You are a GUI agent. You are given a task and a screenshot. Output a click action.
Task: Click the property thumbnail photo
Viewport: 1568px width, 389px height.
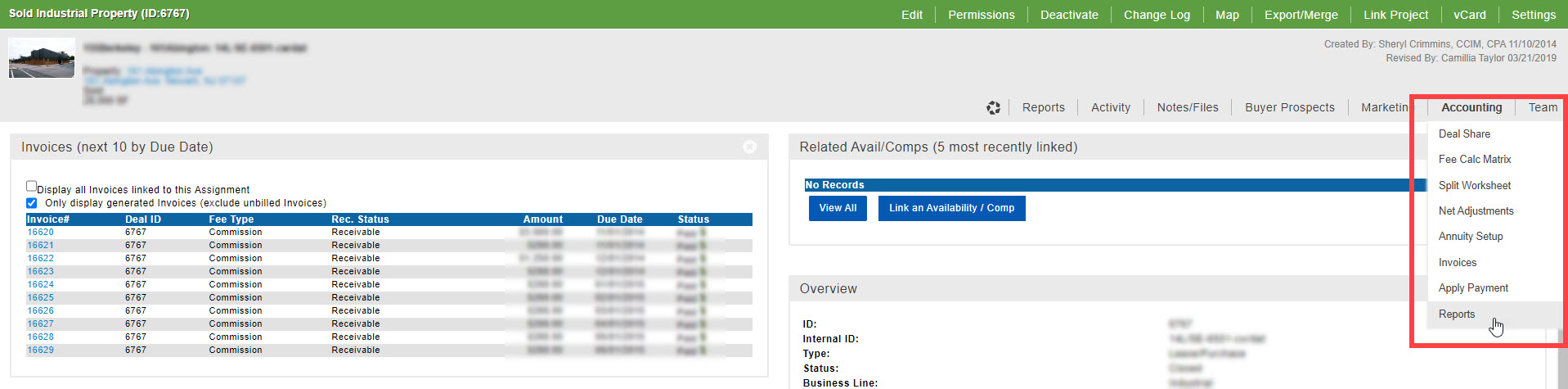coord(42,58)
